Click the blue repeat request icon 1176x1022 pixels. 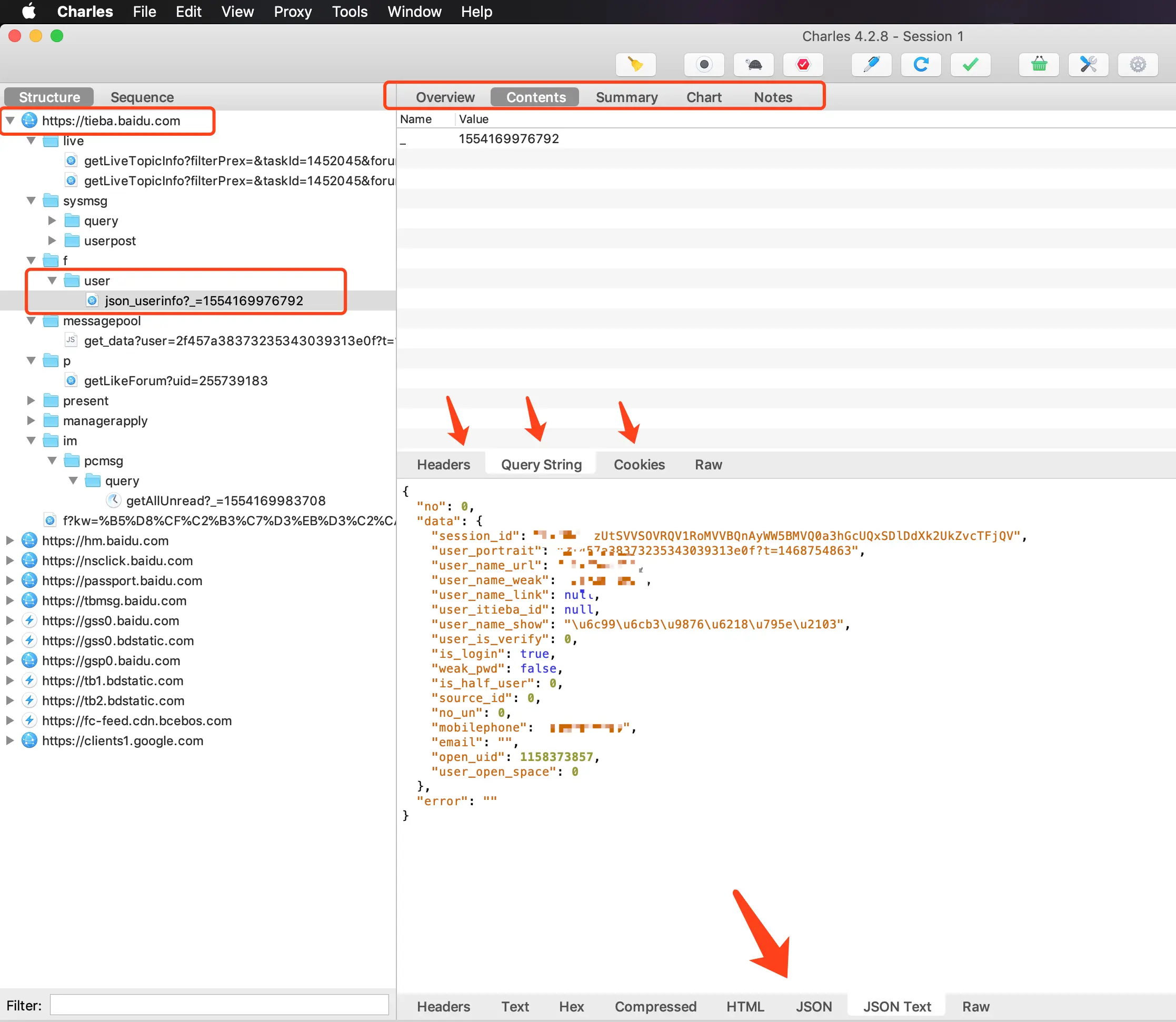(x=921, y=64)
